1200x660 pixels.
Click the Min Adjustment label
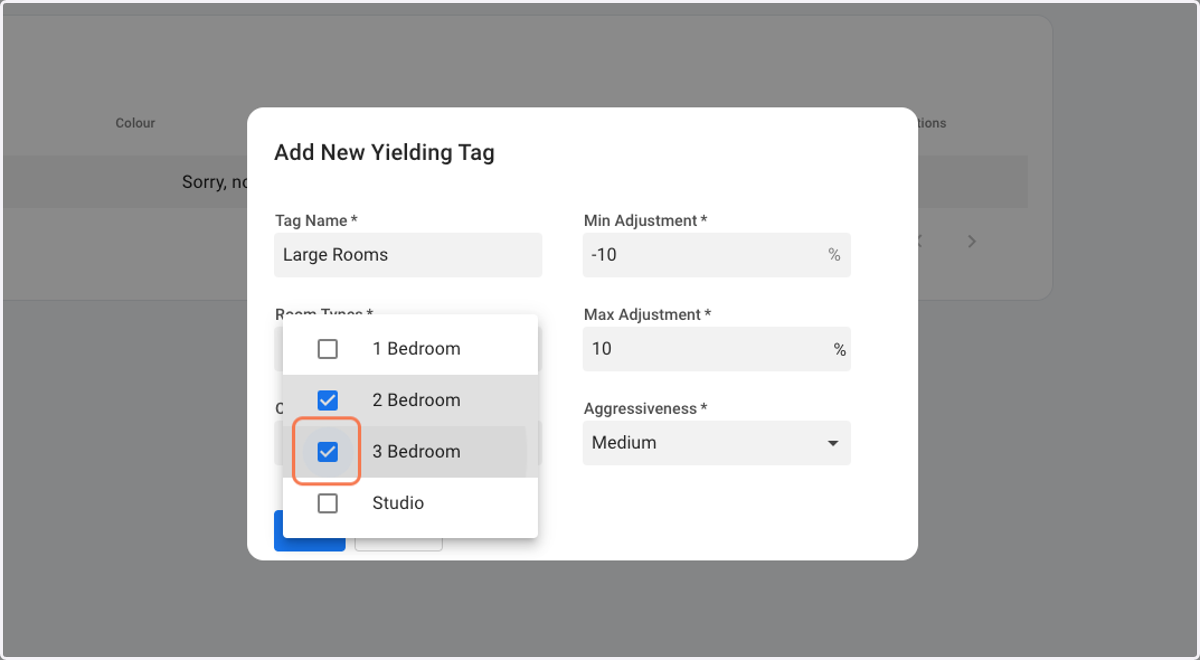(x=645, y=220)
